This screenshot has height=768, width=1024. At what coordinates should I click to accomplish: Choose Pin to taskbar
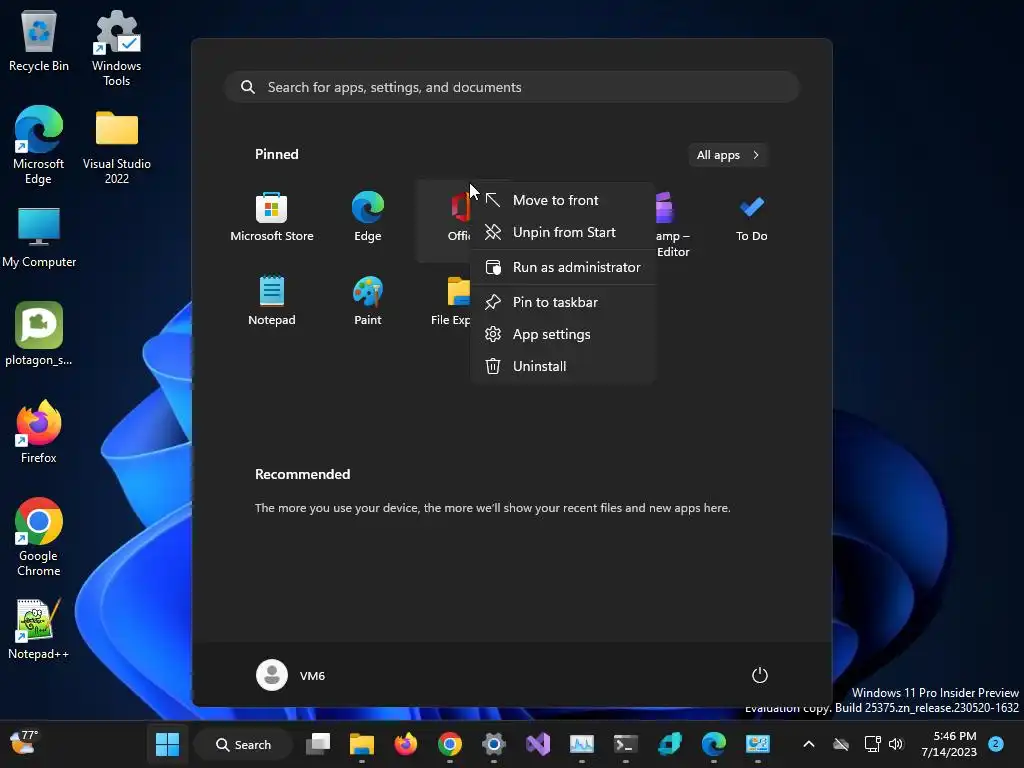pos(563,302)
